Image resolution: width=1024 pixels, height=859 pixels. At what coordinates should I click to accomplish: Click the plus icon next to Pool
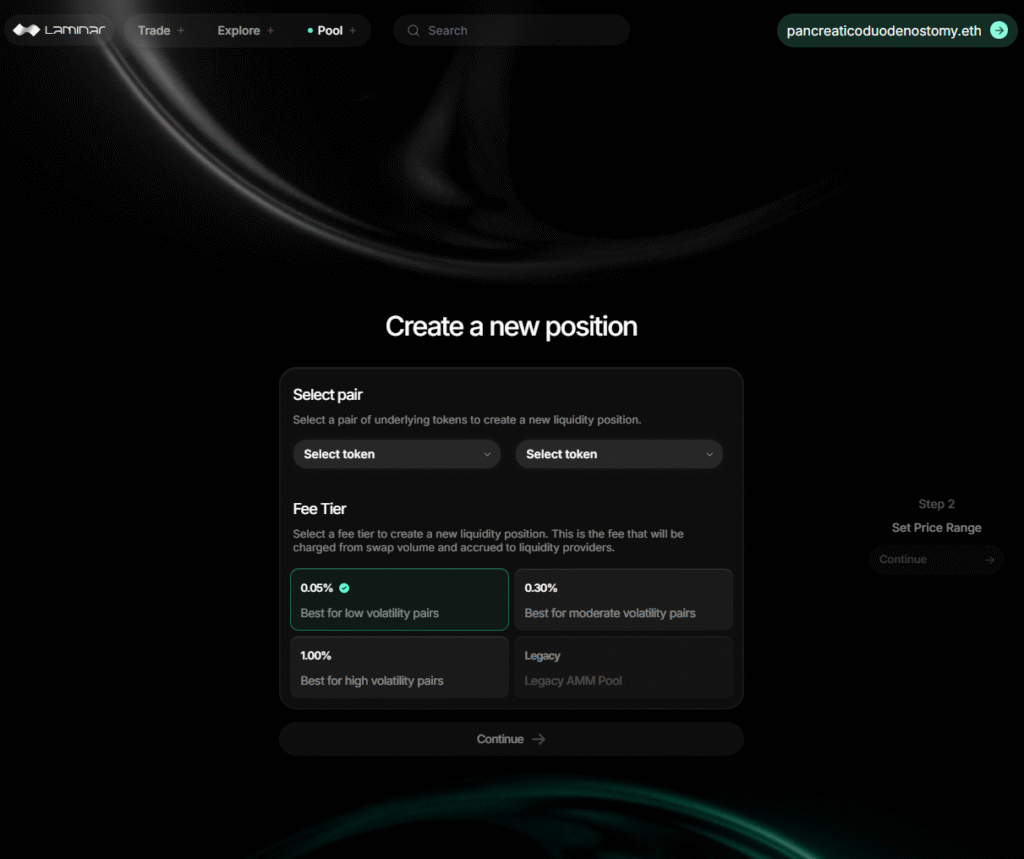click(x=352, y=31)
